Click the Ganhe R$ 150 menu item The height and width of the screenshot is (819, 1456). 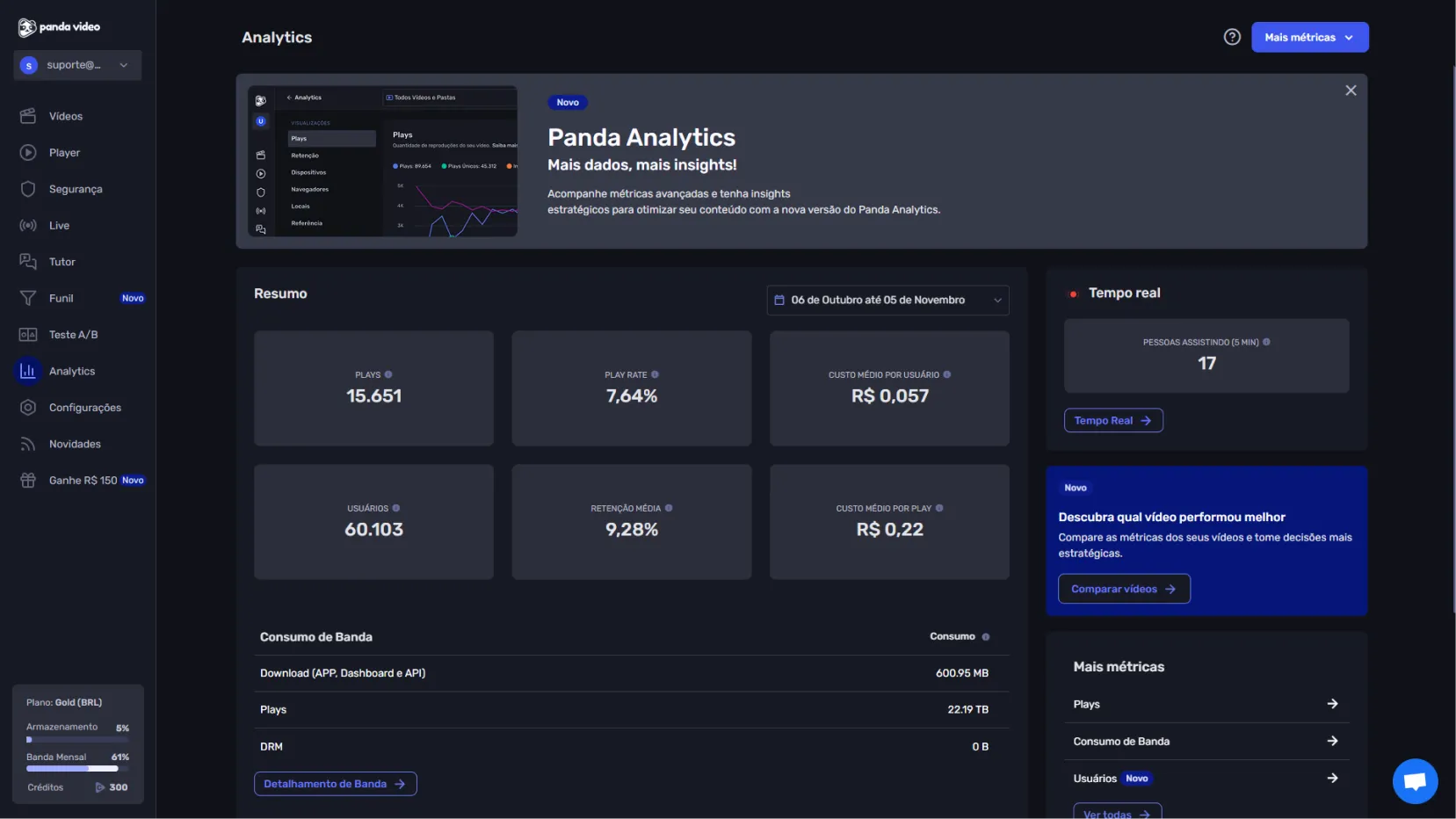pos(82,481)
